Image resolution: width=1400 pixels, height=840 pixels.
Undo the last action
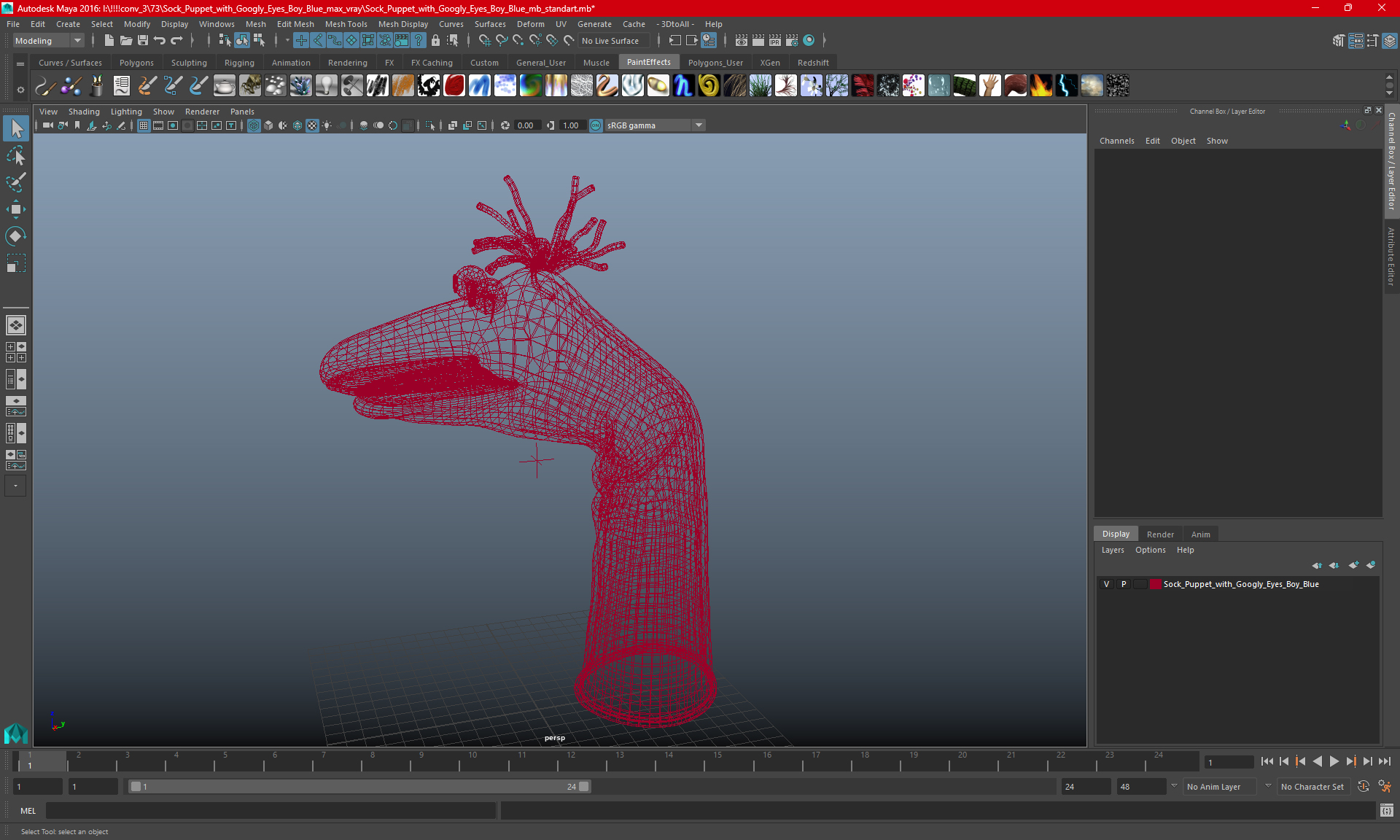[x=160, y=41]
